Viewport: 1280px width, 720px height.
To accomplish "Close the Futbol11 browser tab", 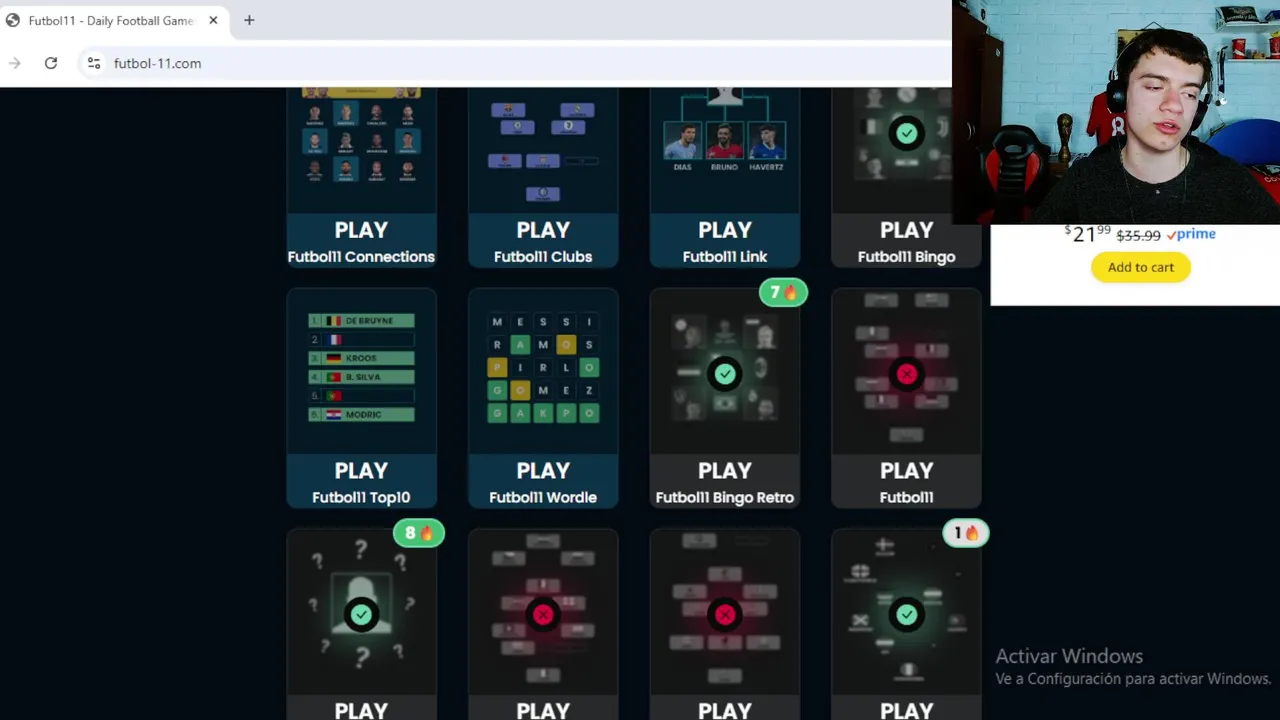I will coord(213,20).
